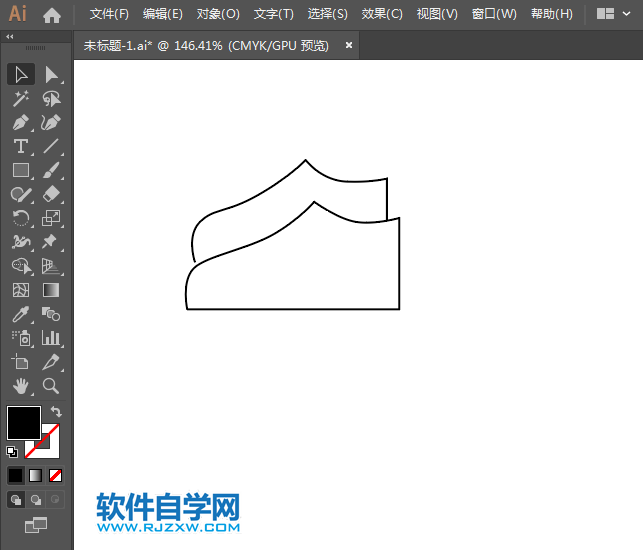
Task: Swap fill and stroke colors arrow
Action: (56, 411)
